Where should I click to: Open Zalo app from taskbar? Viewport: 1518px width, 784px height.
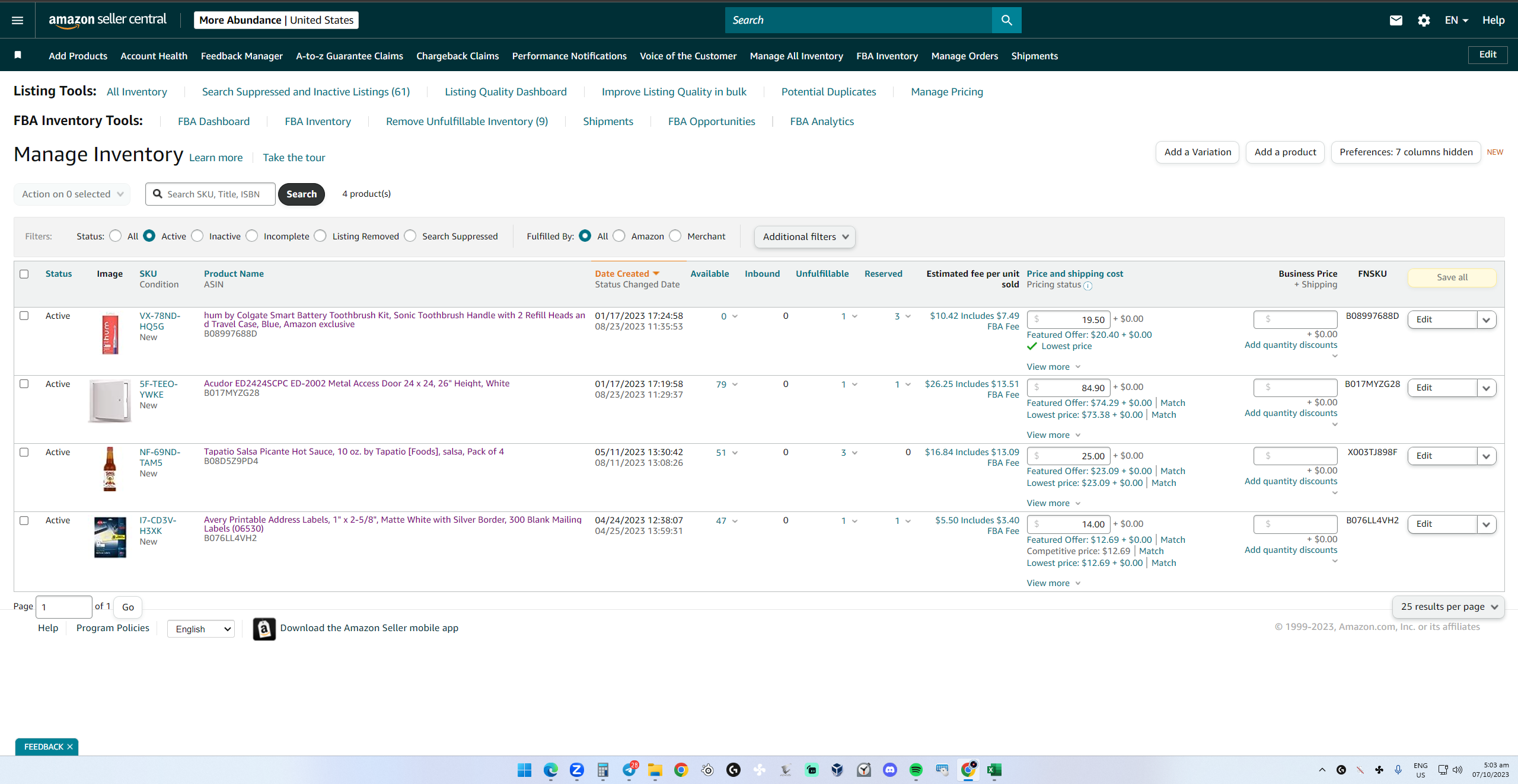click(577, 770)
